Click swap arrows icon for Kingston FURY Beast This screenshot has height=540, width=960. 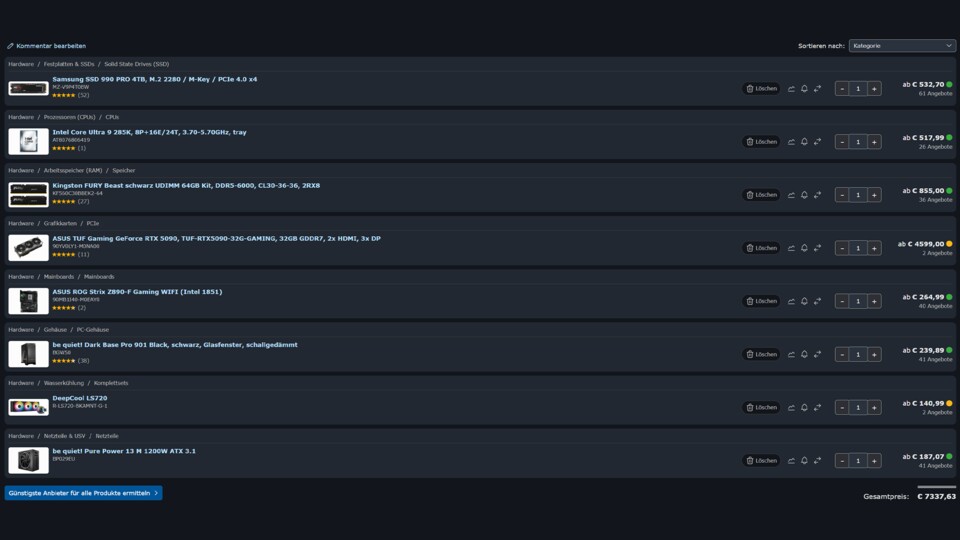click(x=817, y=195)
